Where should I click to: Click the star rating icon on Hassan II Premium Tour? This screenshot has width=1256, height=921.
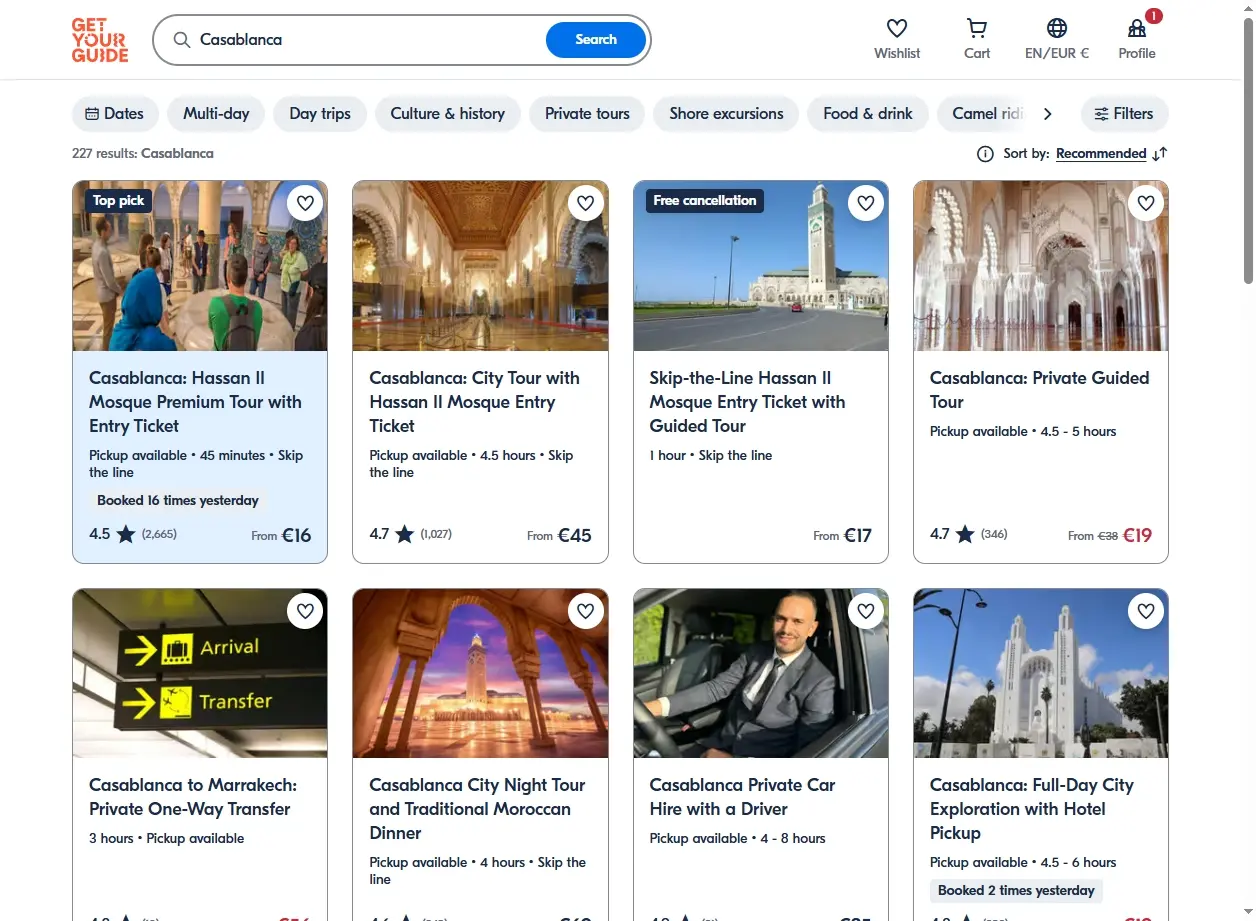[x=126, y=534]
